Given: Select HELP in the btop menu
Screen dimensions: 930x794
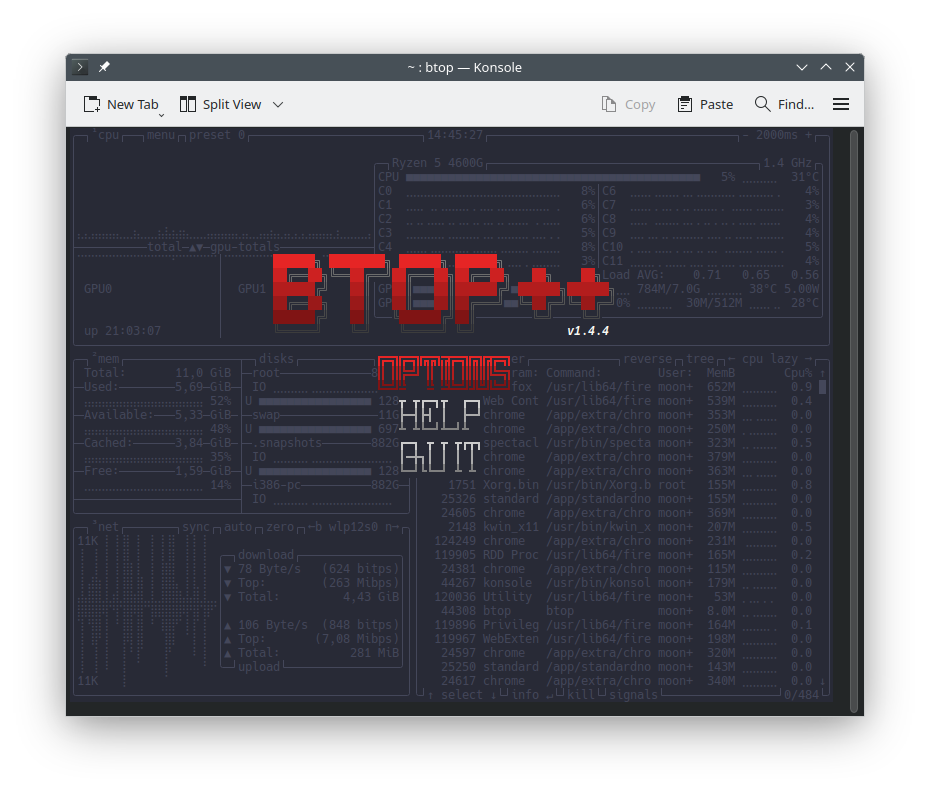Looking at the screenshot, I should (x=439, y=415).
